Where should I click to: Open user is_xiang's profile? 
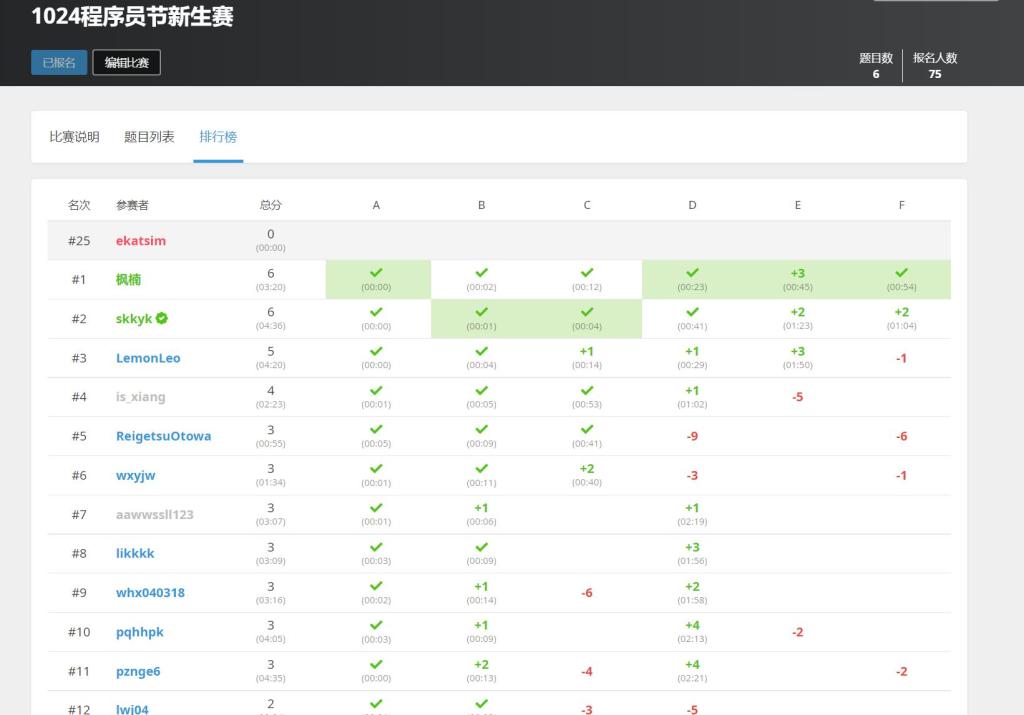tap(140, 397)
